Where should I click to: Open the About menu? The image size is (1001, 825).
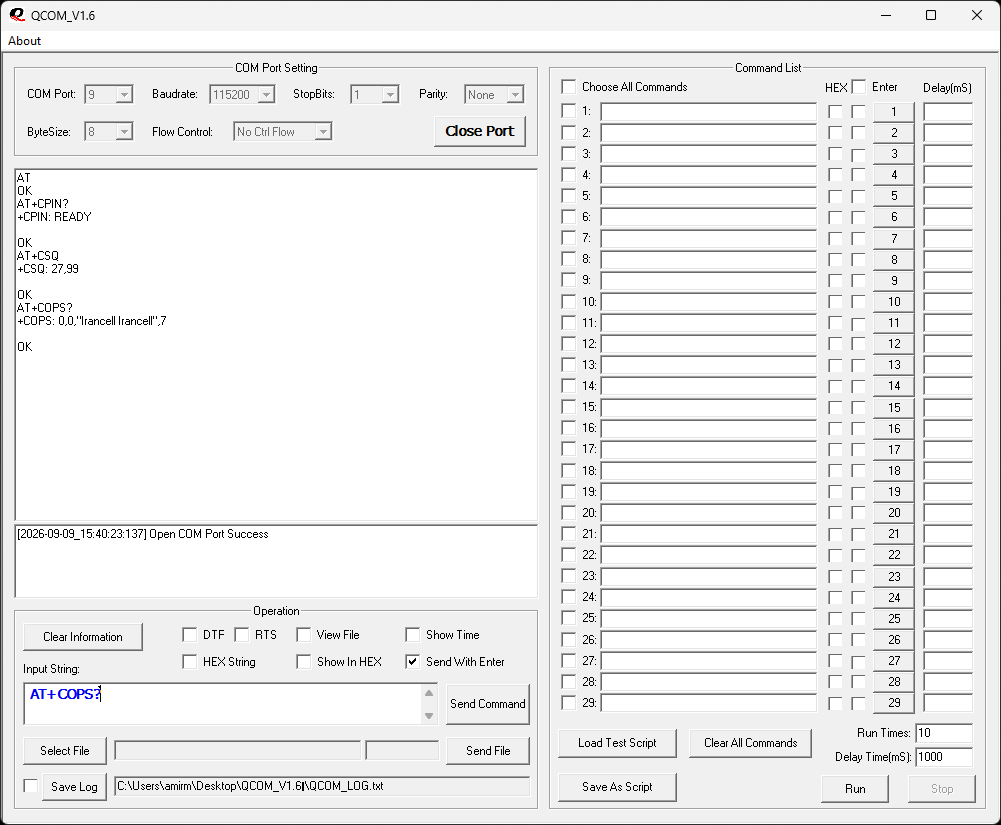pyautogui.click(x=24, y=41)
